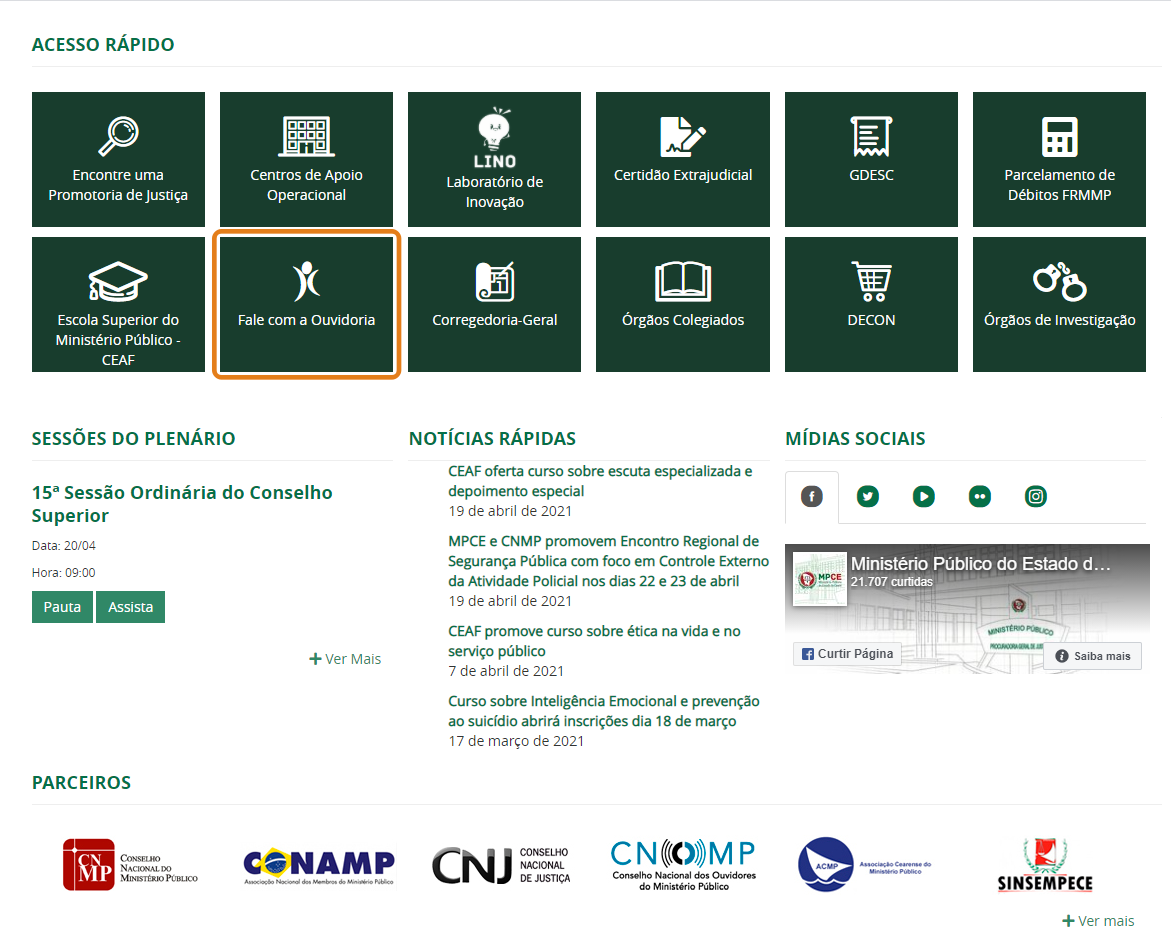
Task: Click the 'Parcelamento de Débitos FRMMP' label
Action: 1059,185
